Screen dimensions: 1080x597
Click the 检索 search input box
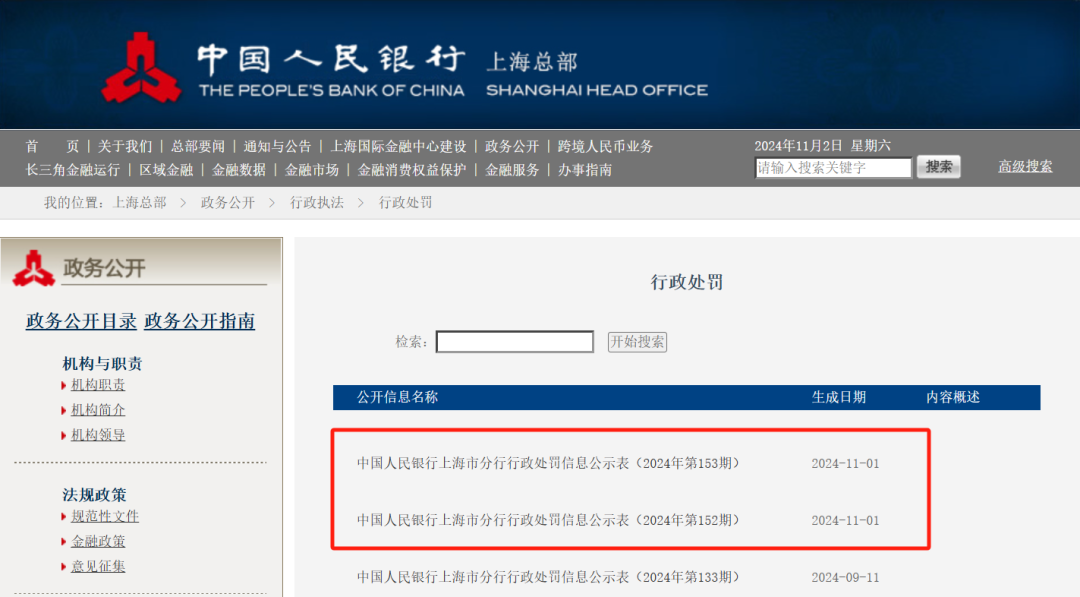click(x=515, y=342)
